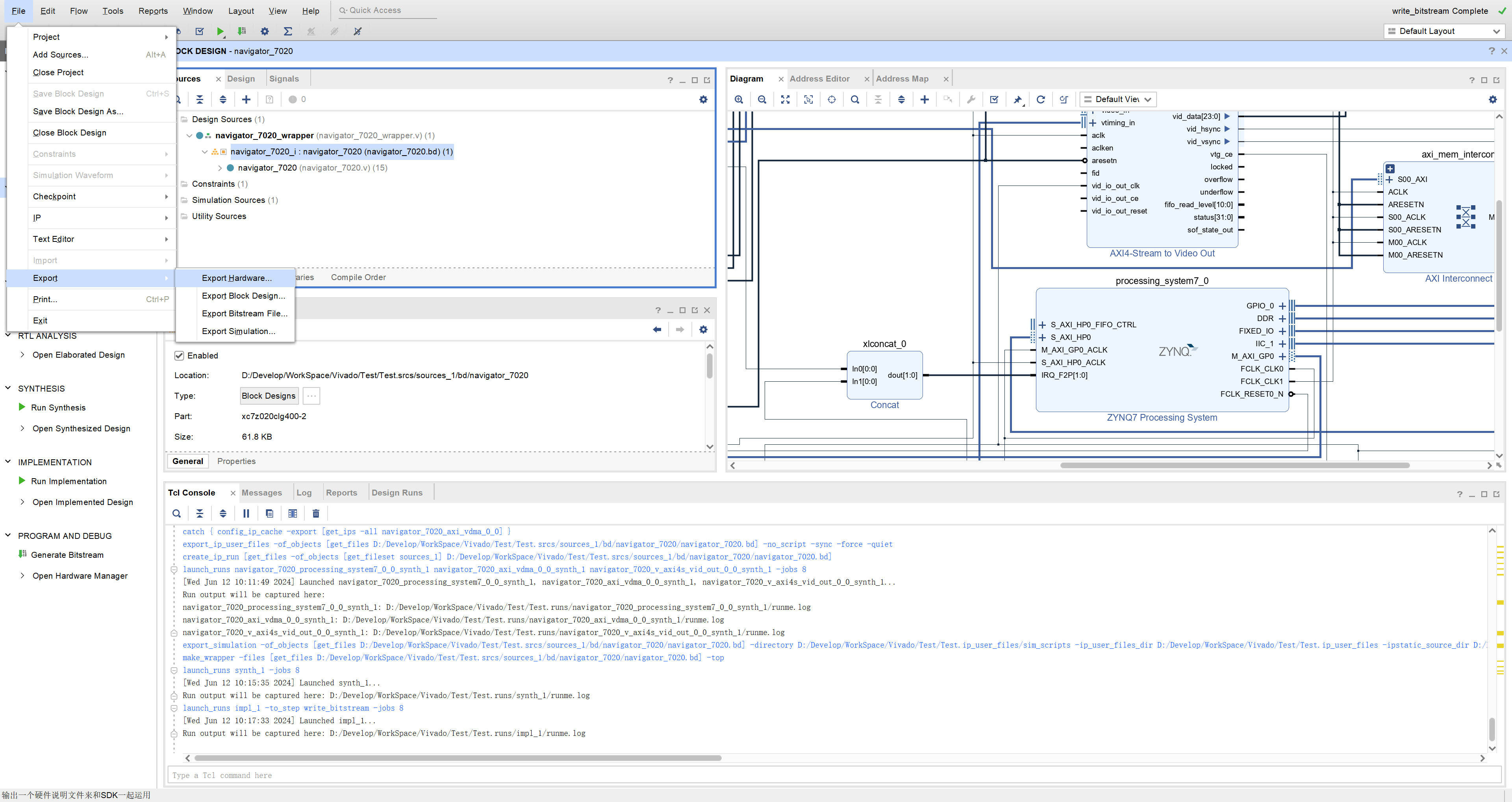Open the Properties tab

(237, 462)
